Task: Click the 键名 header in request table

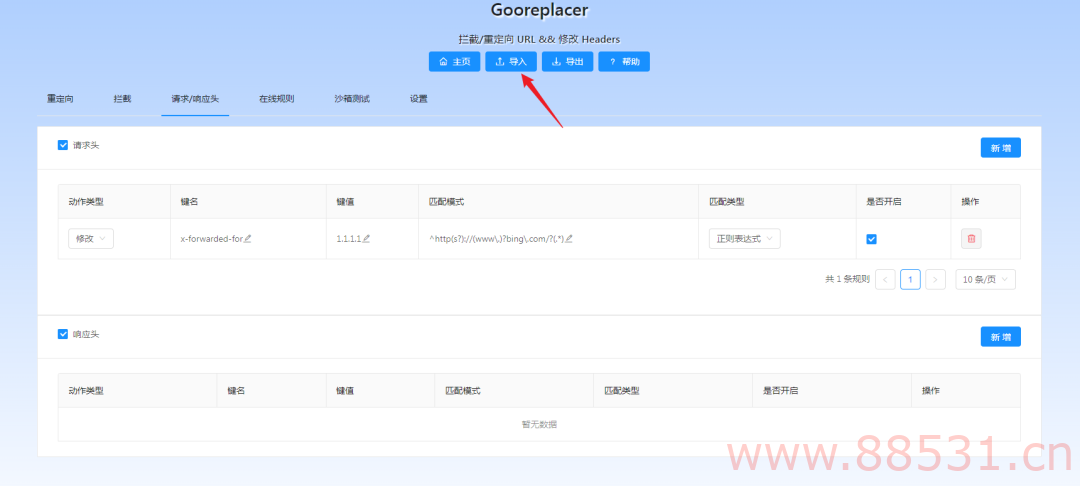Action: tap(189, 202)
